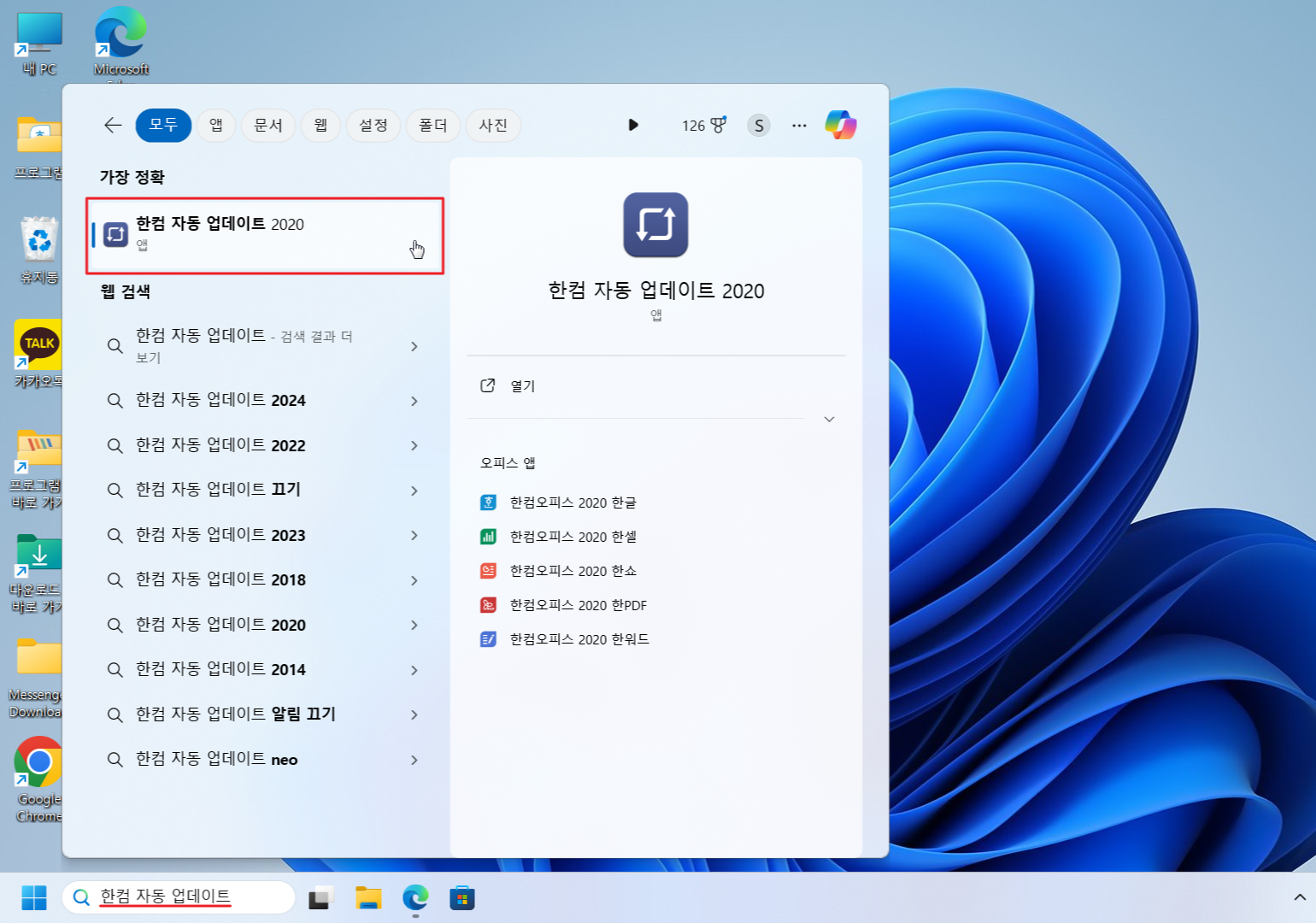Expand arrow for 한컴 자동 업데이트 2024
The height and width of the screenshot is (923, 1316).
tap(414, 401)
